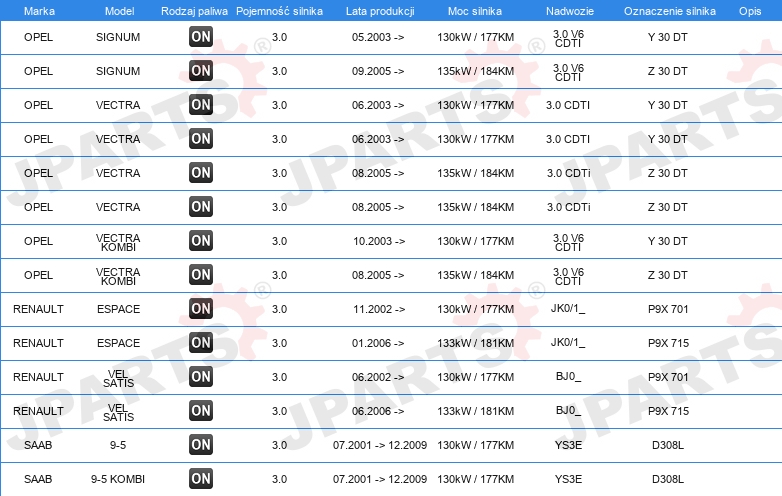Click engine capacity 3.0 in Signum 05.2003 row
This screenshot has height=496, width=782.
pyautogui.click(x=279, y=37)
